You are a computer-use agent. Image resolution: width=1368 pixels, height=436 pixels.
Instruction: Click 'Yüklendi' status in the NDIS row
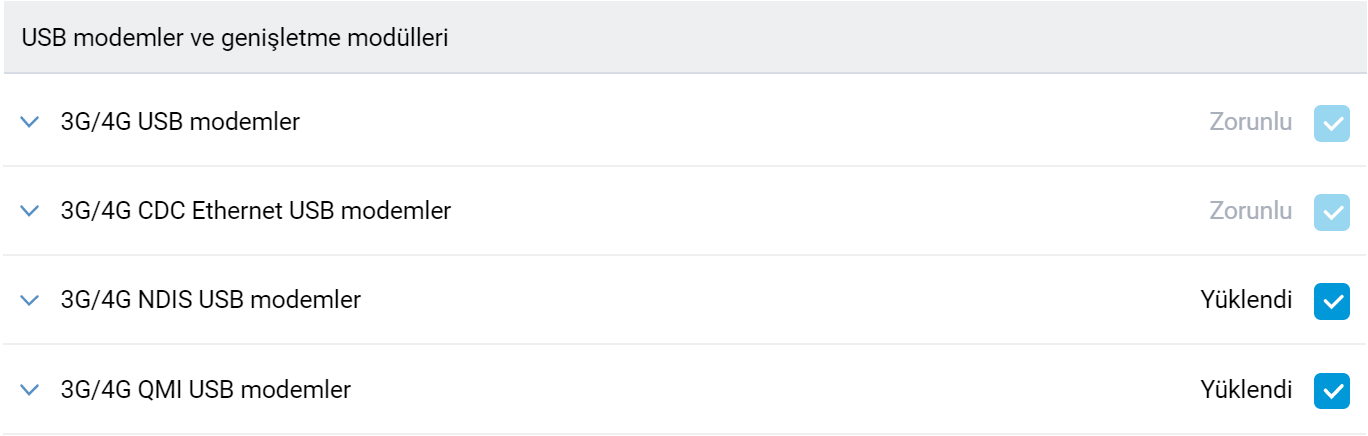(1246, 300)
